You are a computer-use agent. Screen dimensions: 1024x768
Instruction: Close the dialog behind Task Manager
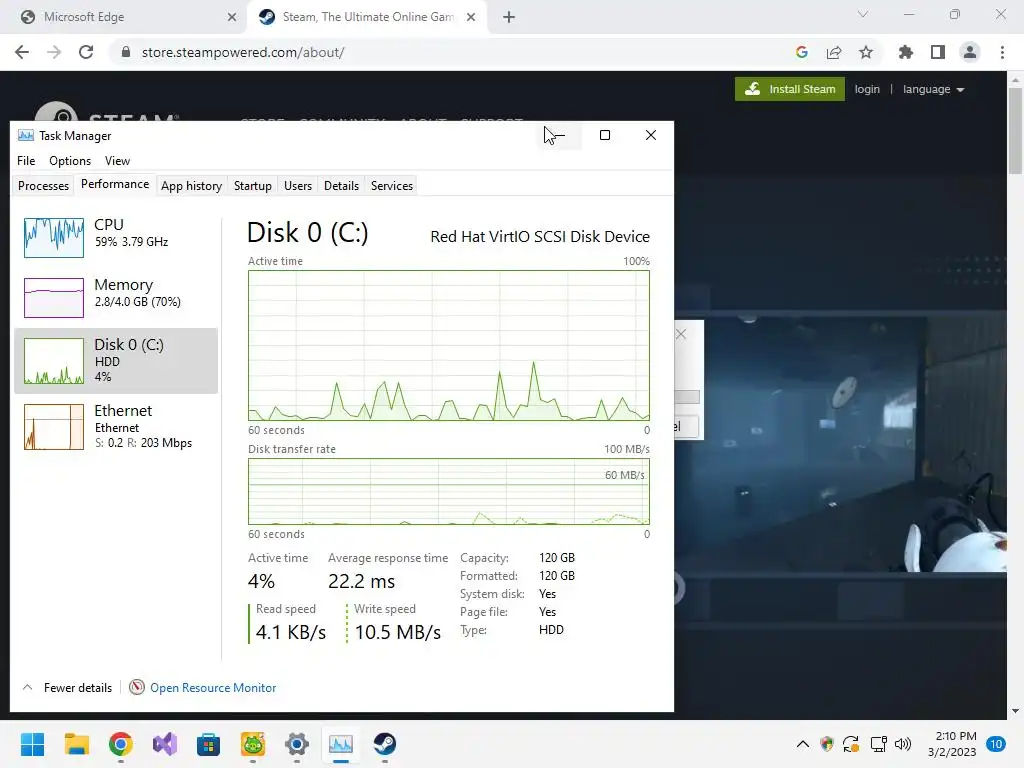(x=681, y=334)
